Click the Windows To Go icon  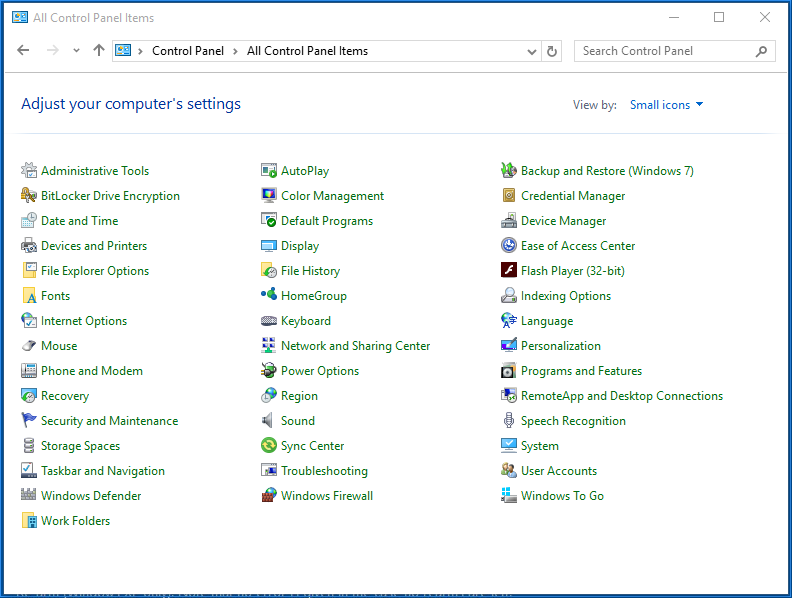point(509,496)
